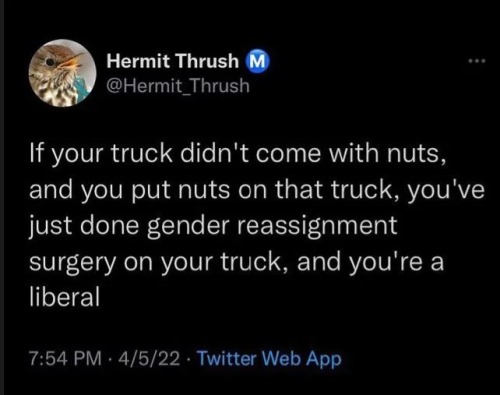500x395 pixels.
Task: Visit the @Hermit_Thrush handle
Action: [x=178, y=86]
